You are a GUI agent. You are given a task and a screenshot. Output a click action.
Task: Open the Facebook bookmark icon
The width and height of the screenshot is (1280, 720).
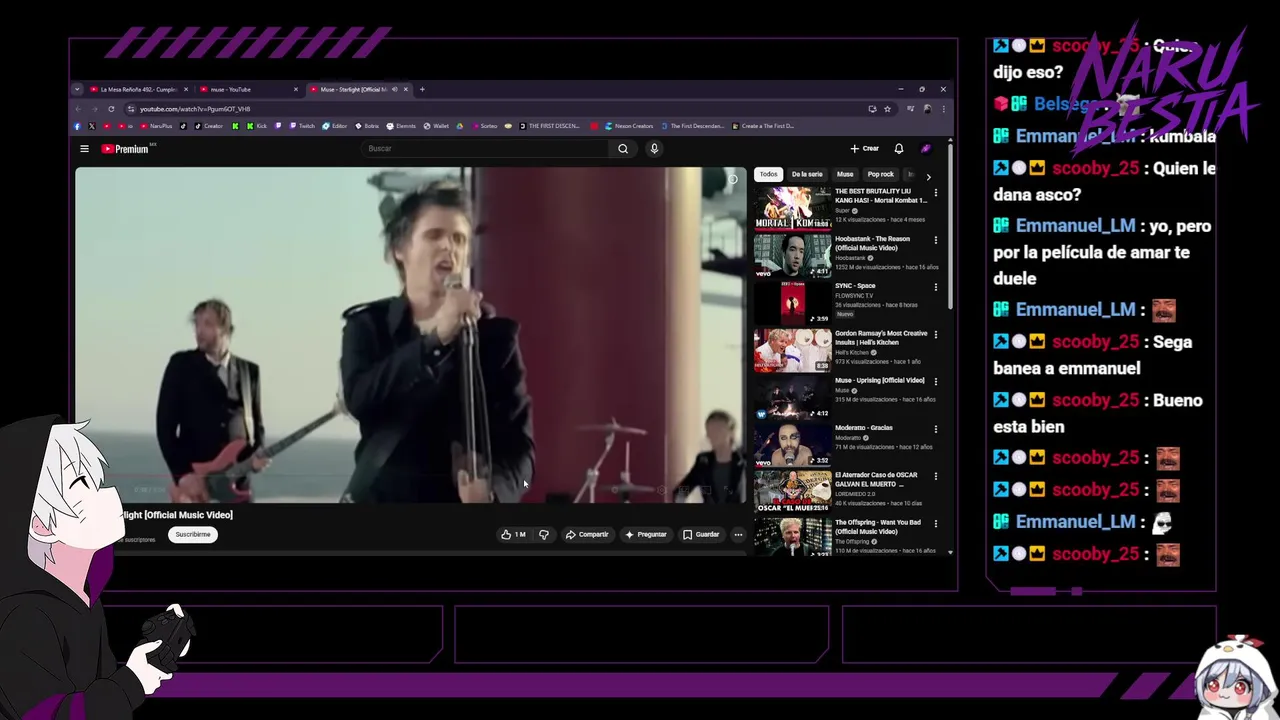pos(78,126)
